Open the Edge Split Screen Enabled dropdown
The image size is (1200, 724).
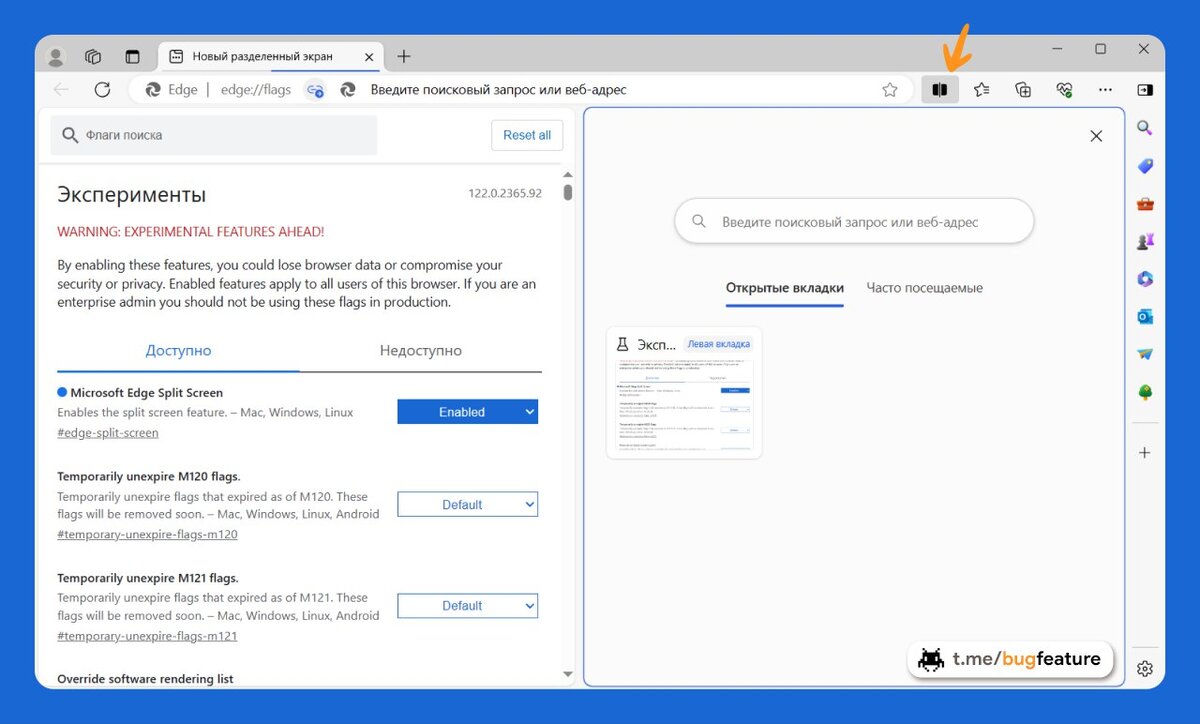point(467,412)
